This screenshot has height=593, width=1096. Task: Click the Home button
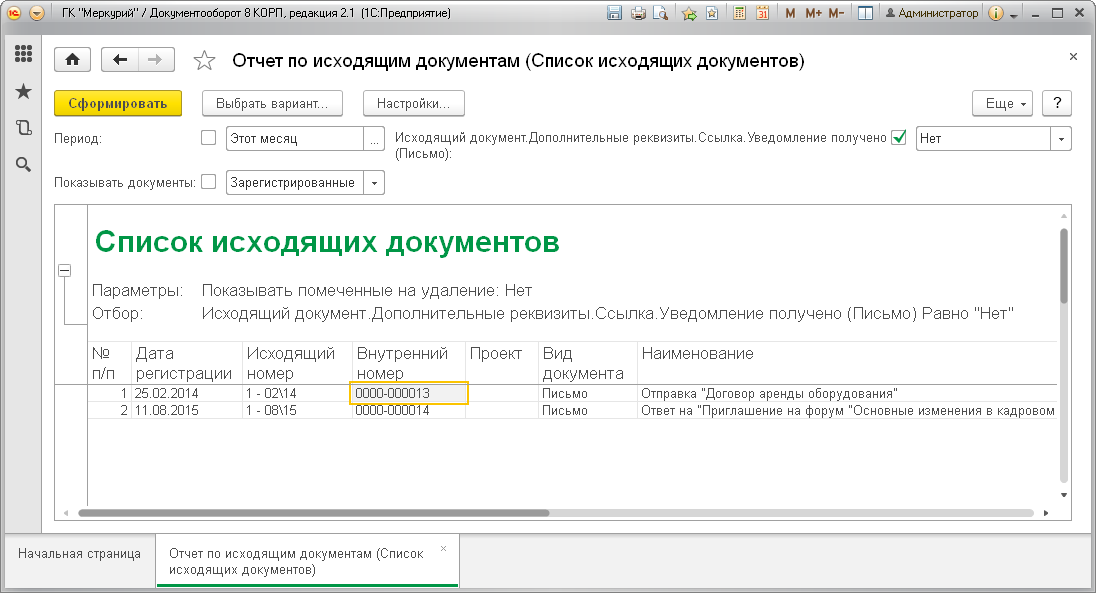72,60
